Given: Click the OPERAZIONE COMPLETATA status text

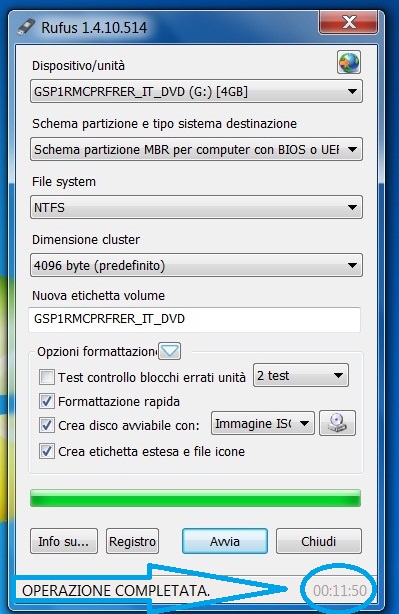Looking at the screenshot, I should click(116, 591).
